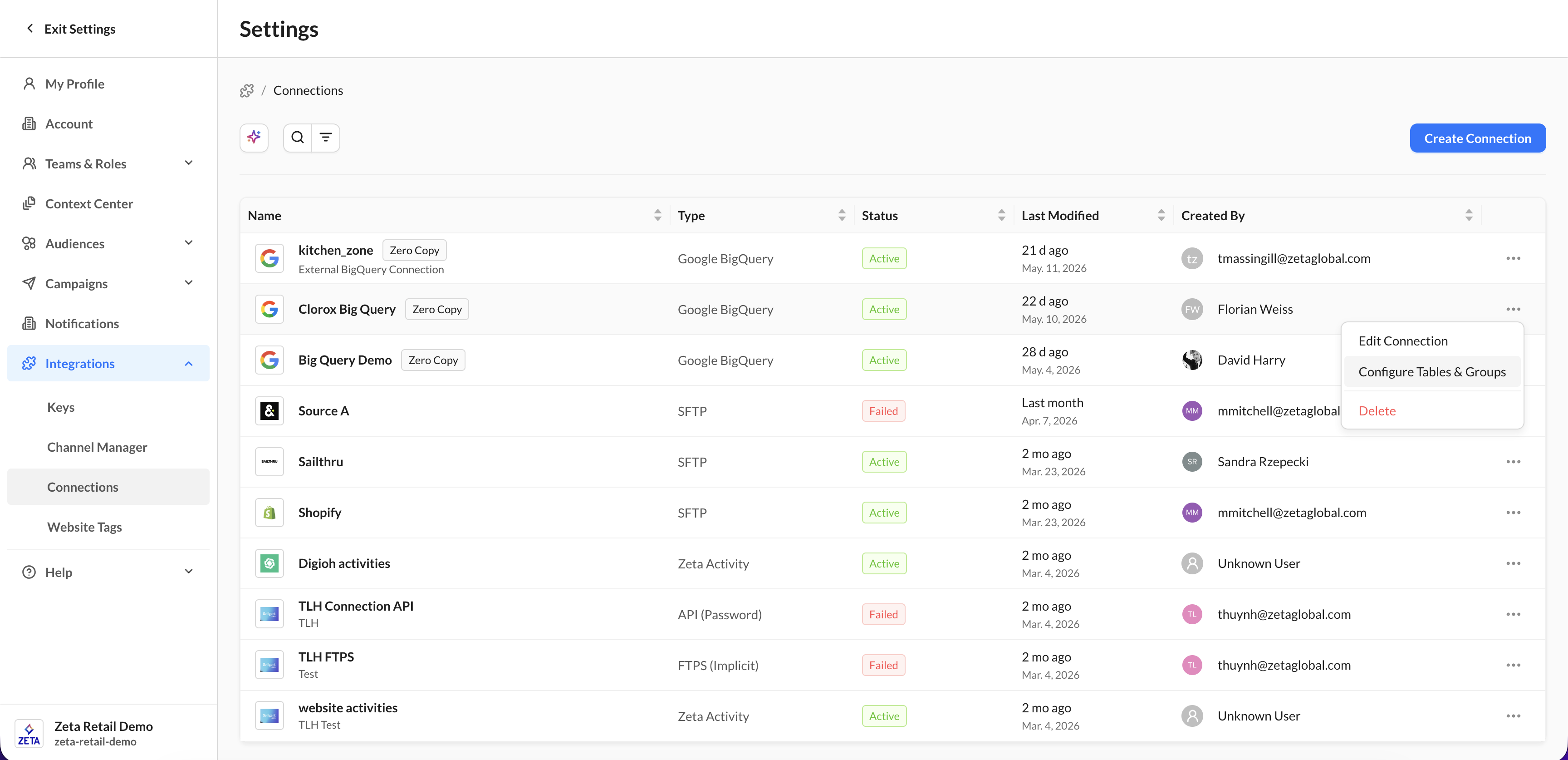Viewport: 1568px width, 760px height.
Task: Sort table by Name column
Action: pyautogui.click(x=657, y=216)
